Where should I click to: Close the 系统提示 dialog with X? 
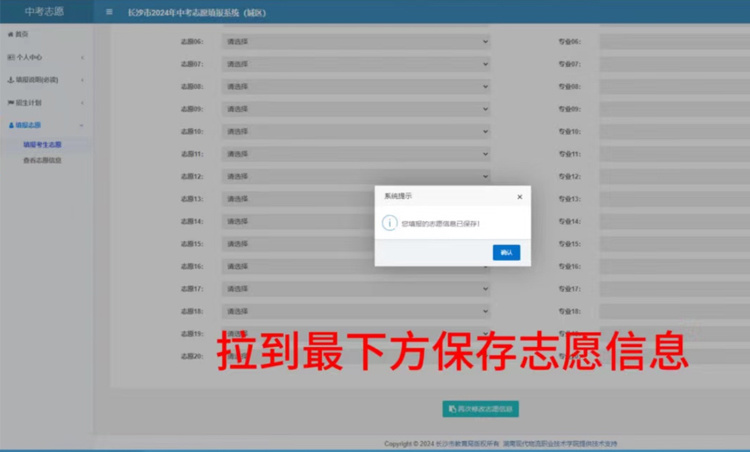pyautogui.click(x=519, y=197)
